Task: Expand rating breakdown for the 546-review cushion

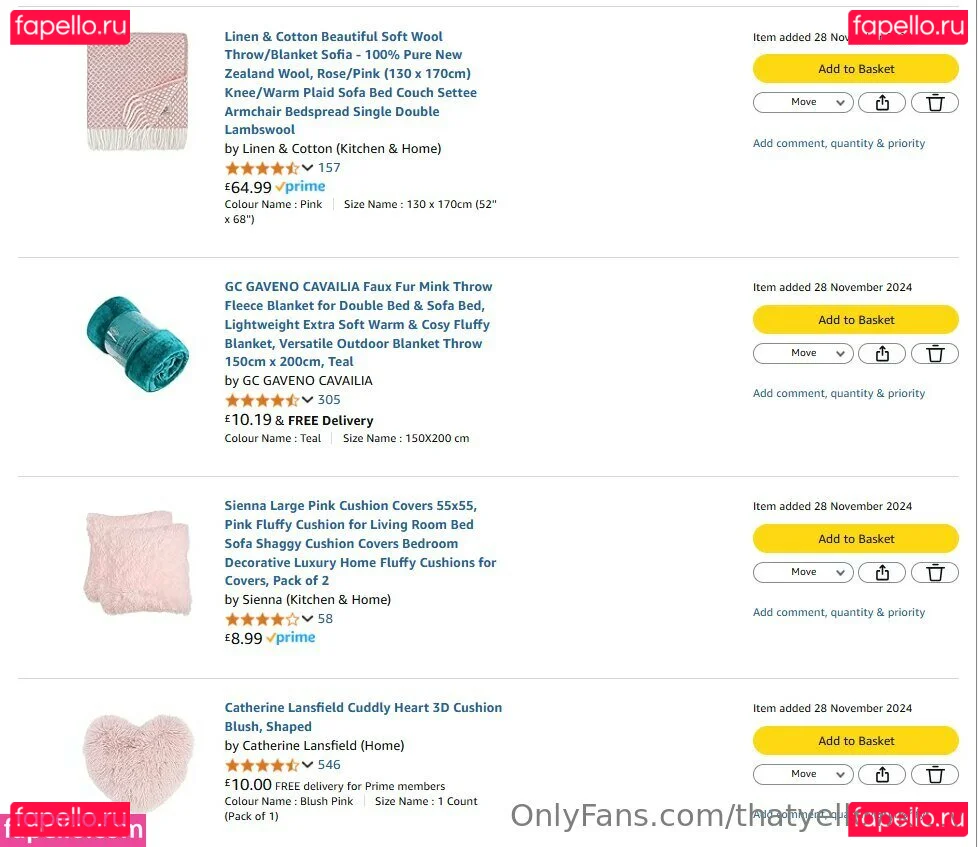Action: click(307, 765)
